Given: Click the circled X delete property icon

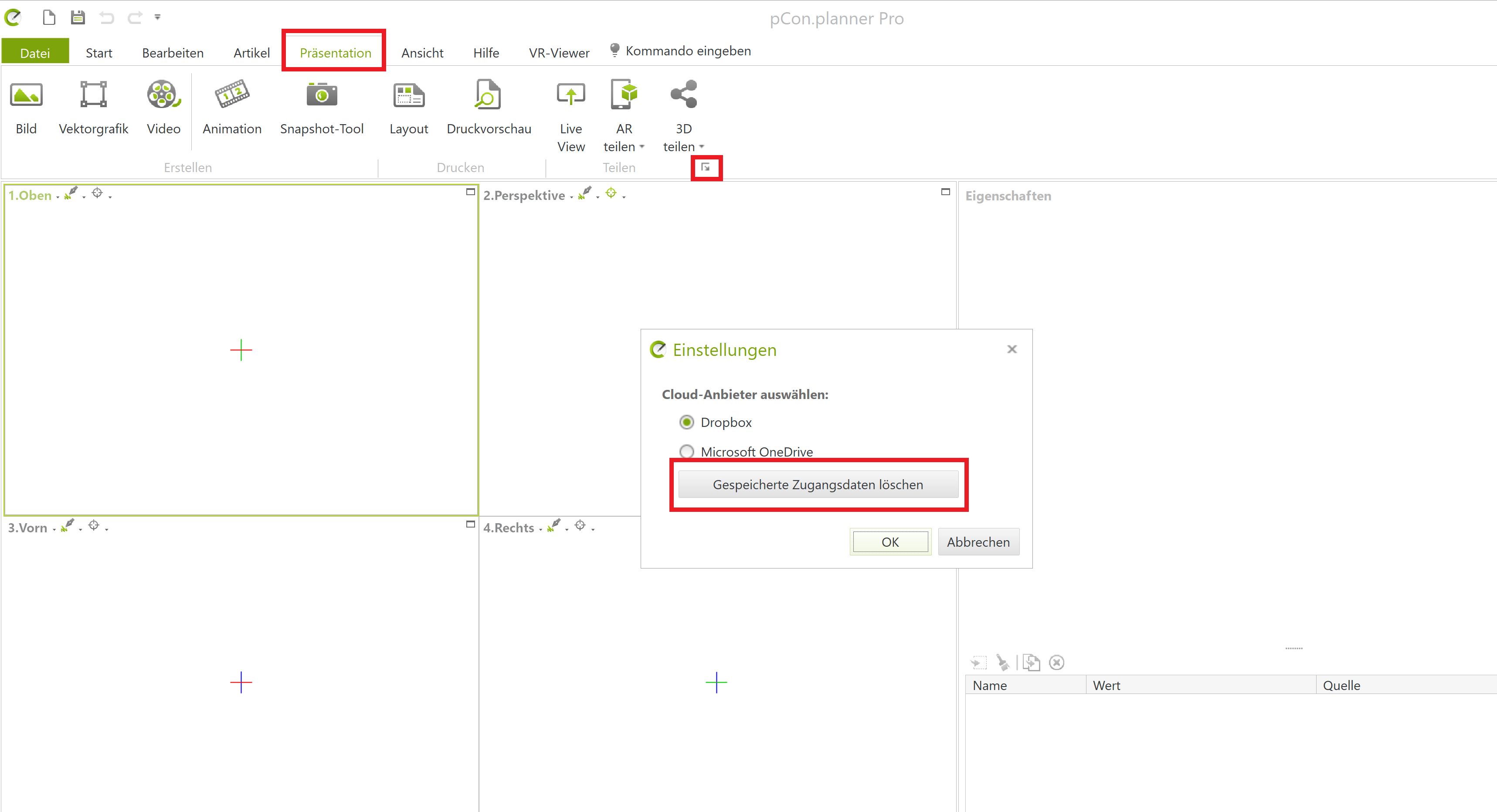Looking at the screenshot, I should pos(1056,662).
